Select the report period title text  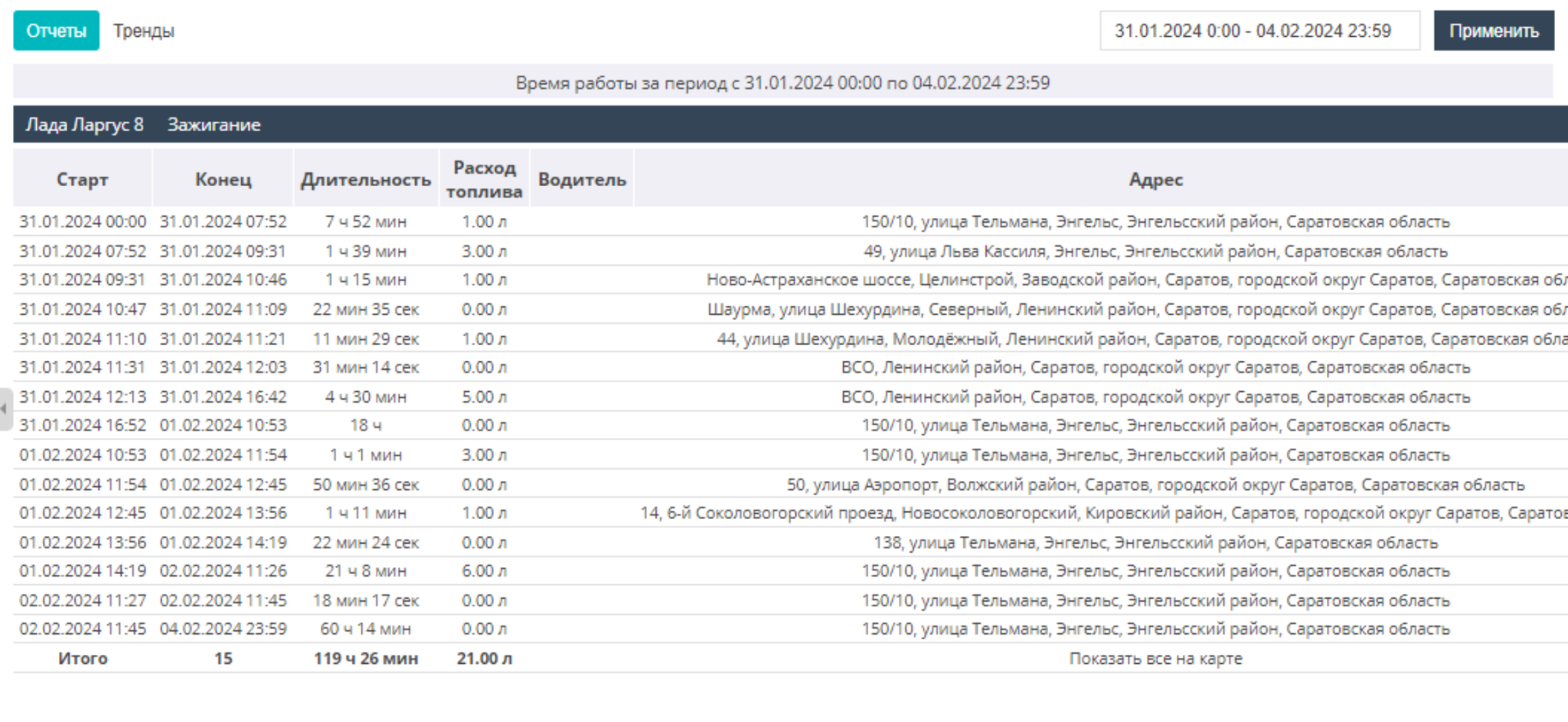[782, 83]
